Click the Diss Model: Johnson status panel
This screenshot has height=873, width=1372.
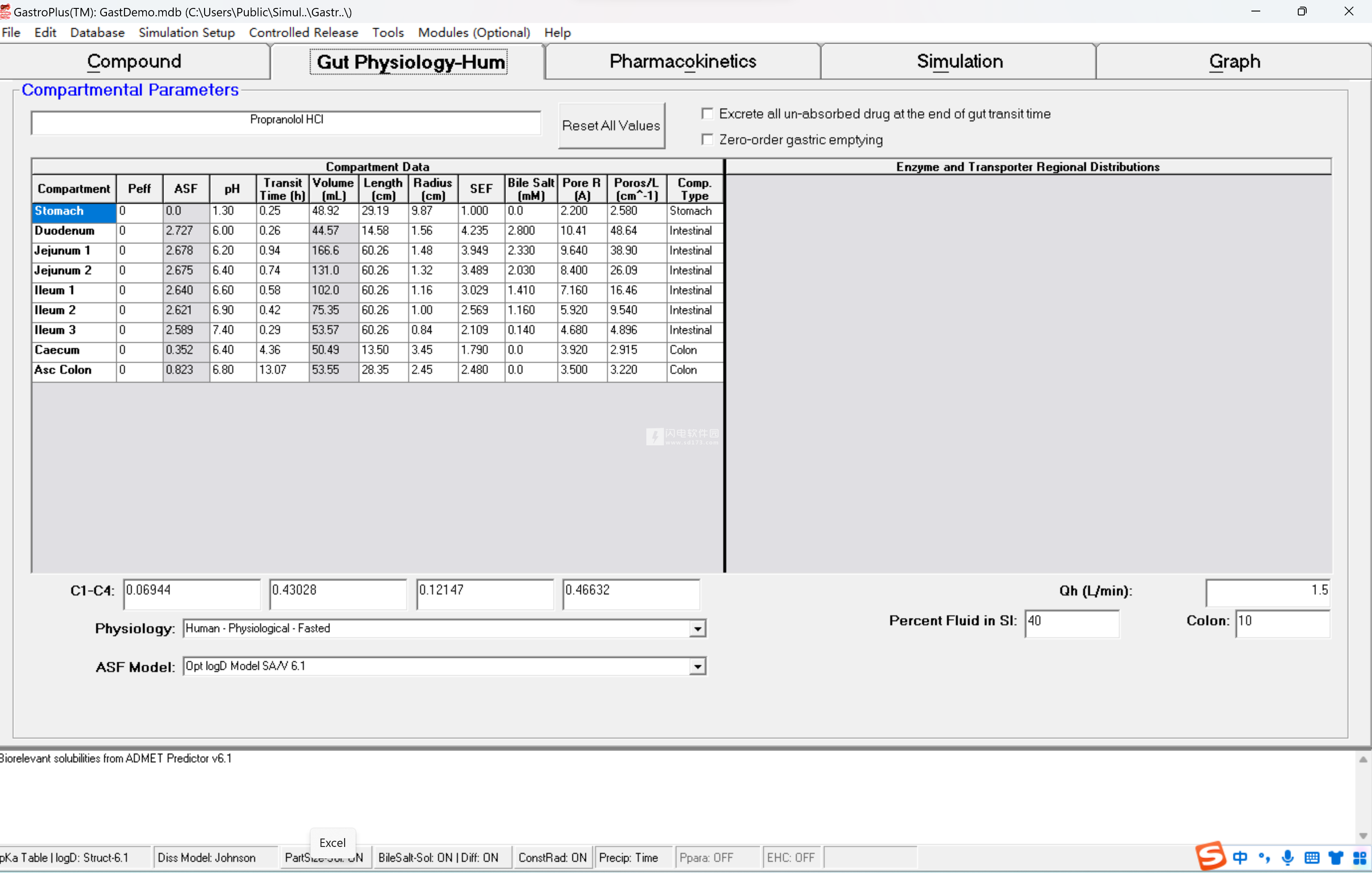pos(216,858)
